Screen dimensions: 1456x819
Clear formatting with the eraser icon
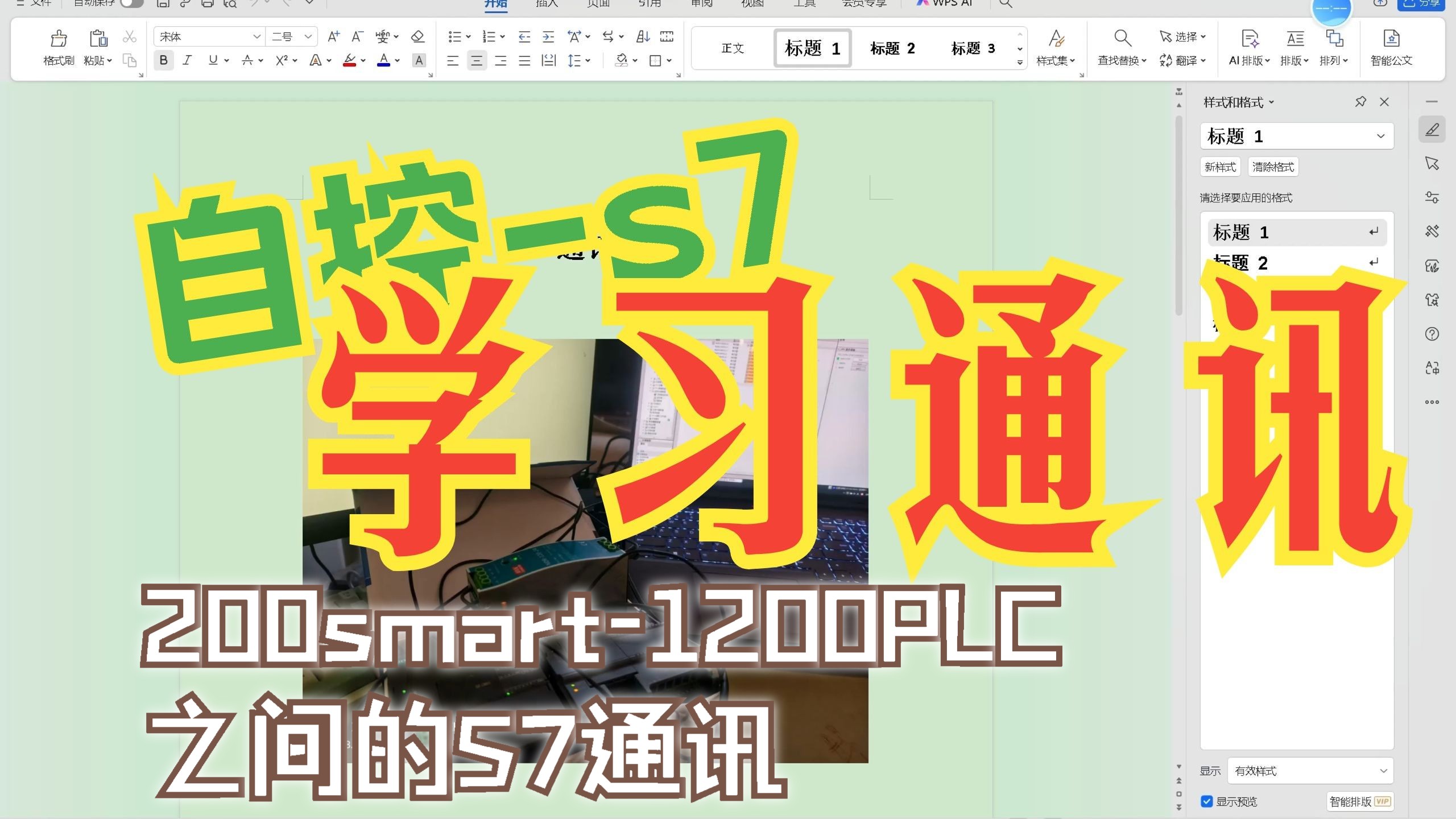pyautogui.click(x=418, y=37)
